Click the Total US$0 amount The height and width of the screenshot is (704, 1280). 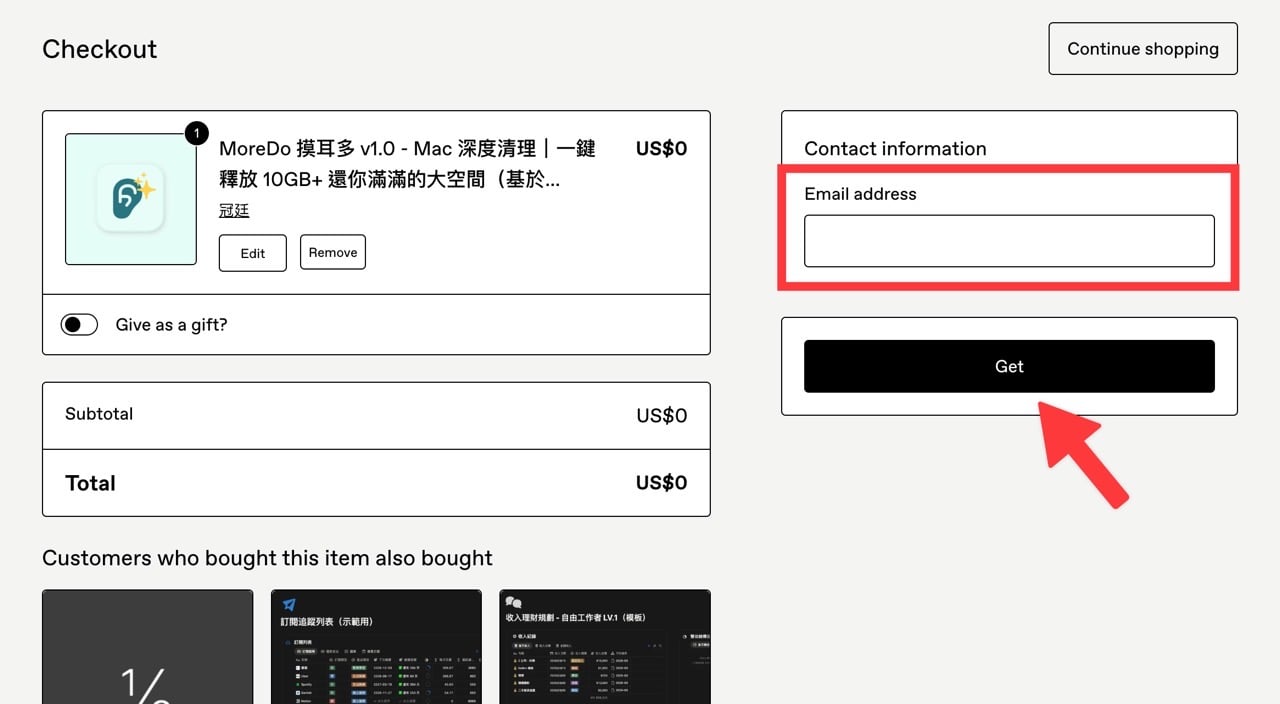pyautogui.click(x=661, y=483)
